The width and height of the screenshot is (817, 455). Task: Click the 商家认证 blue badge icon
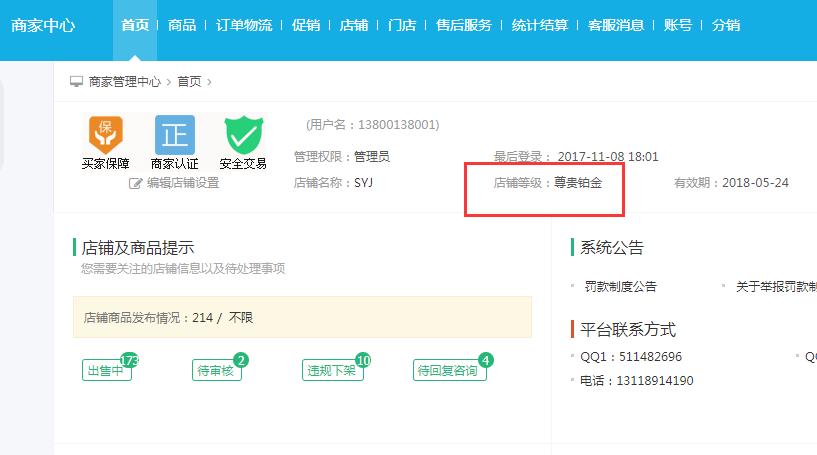(x=174, y=133)
